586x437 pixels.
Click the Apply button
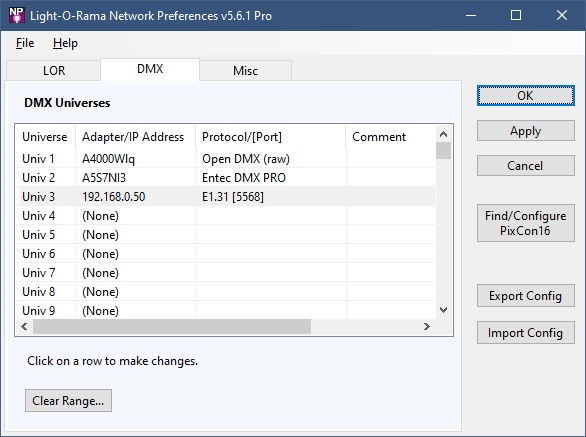(x=525, y=131)
